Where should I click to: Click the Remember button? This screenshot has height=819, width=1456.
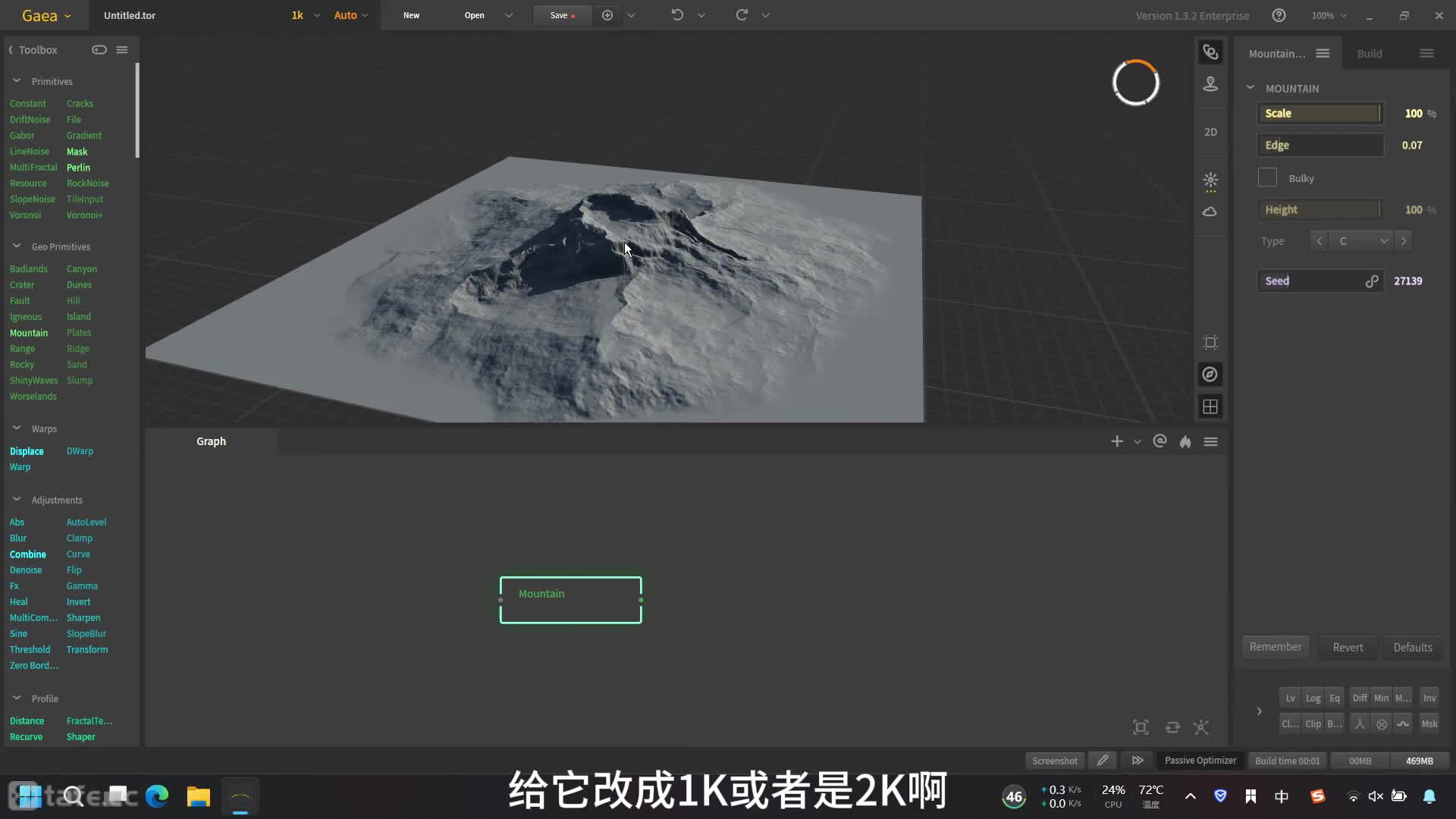[1276, 647]
